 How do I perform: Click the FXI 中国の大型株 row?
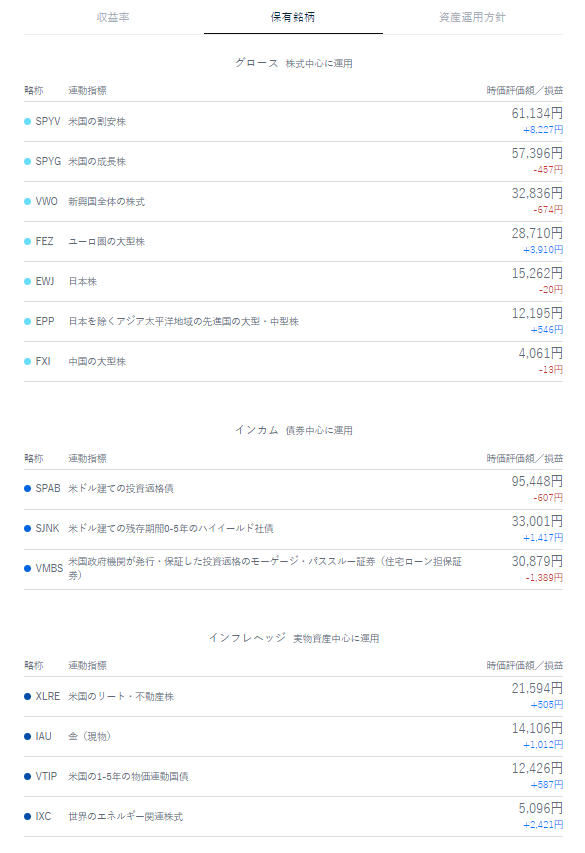(x=293, y=361)
